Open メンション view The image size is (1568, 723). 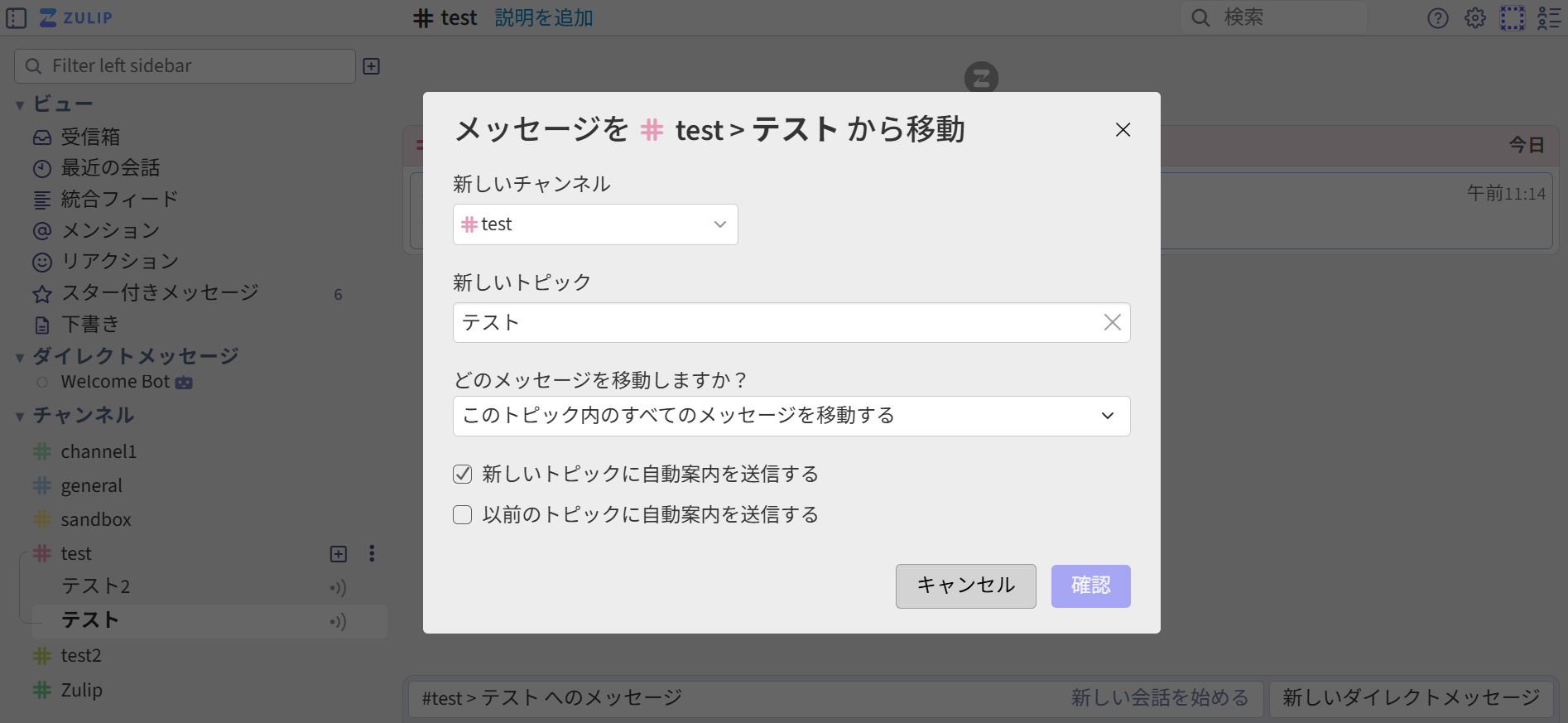pos(110,231)
